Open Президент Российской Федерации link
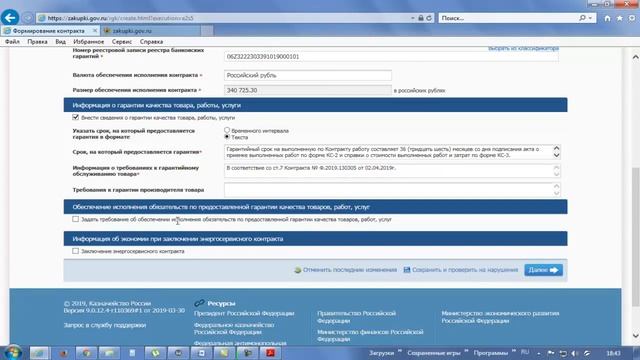640x360 pixels. (244, 313)
